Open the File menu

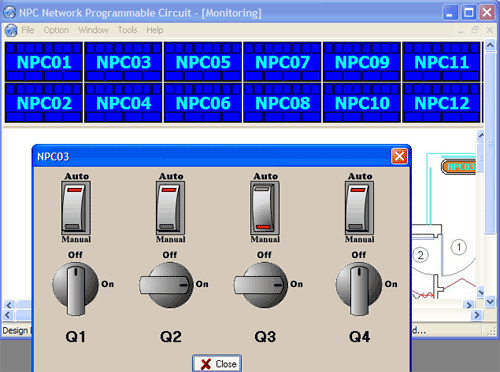coord(28,30)
